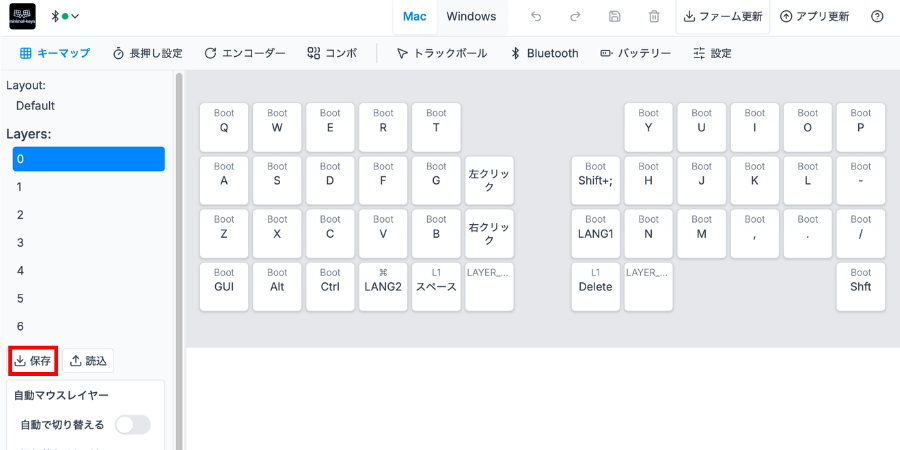This screenshot has width=900, height=450.
Task: Open help via question mark icon
Action: point(877,17)
